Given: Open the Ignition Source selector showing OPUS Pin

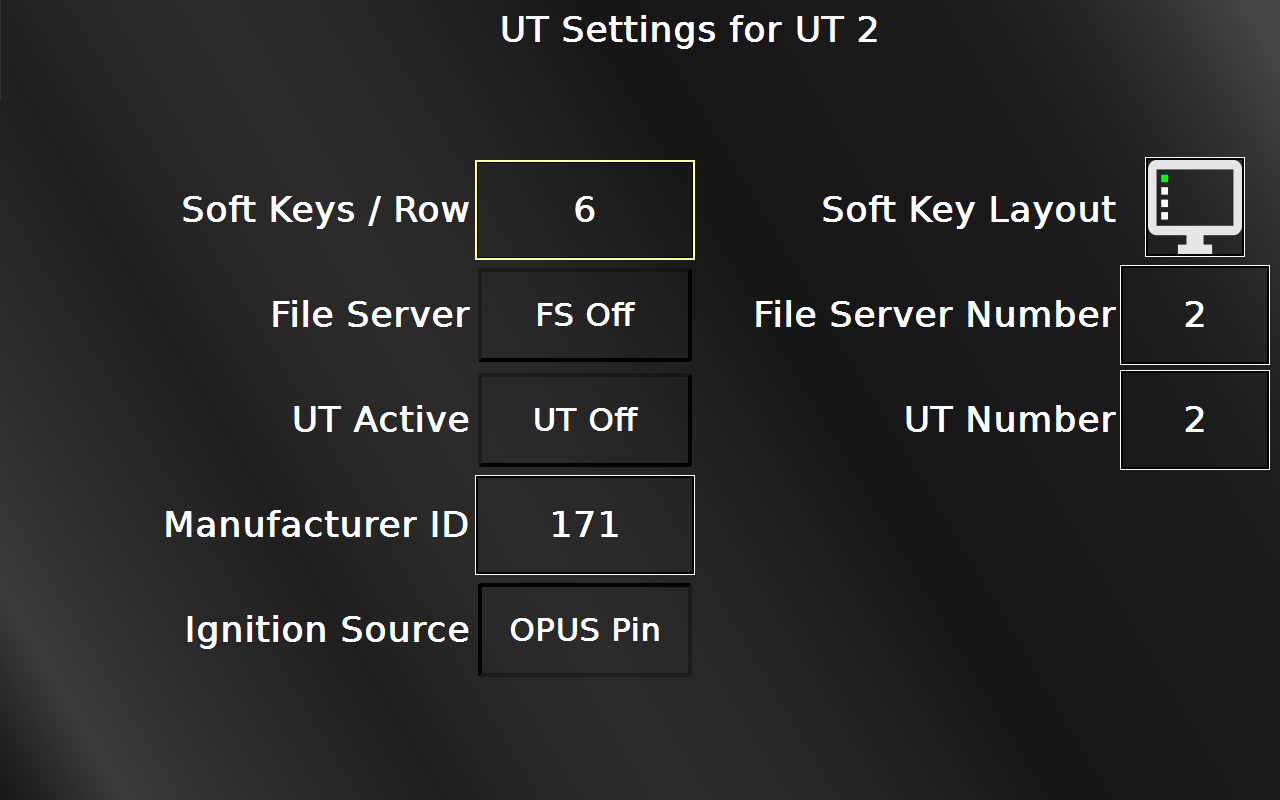Looking at the screenshot, I should pos(584,630).
